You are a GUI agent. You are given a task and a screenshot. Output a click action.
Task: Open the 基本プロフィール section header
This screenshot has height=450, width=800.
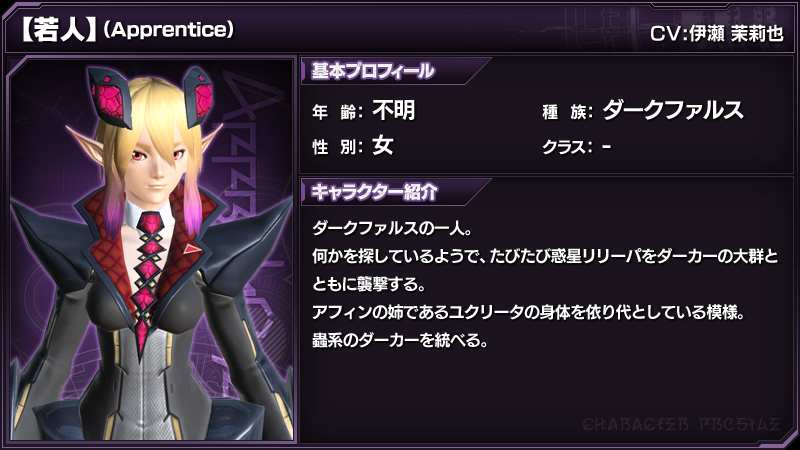click(x=373, y=71)
